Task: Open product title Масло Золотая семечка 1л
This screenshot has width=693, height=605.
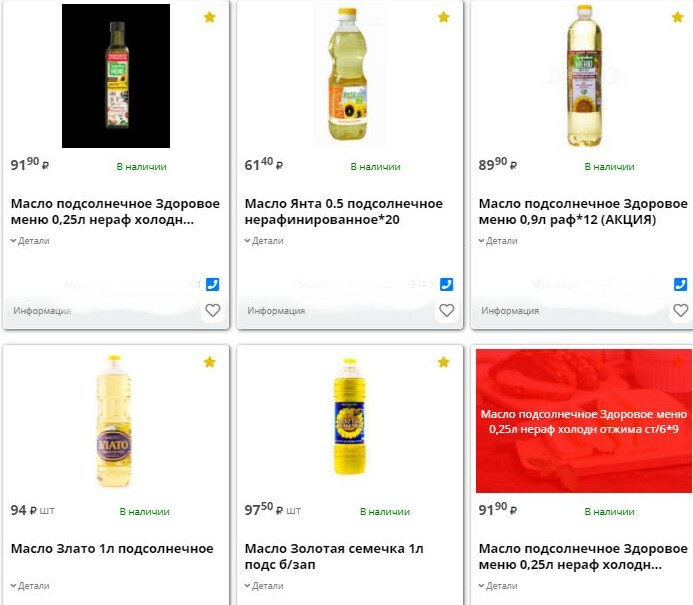Action: coord(334,557)
